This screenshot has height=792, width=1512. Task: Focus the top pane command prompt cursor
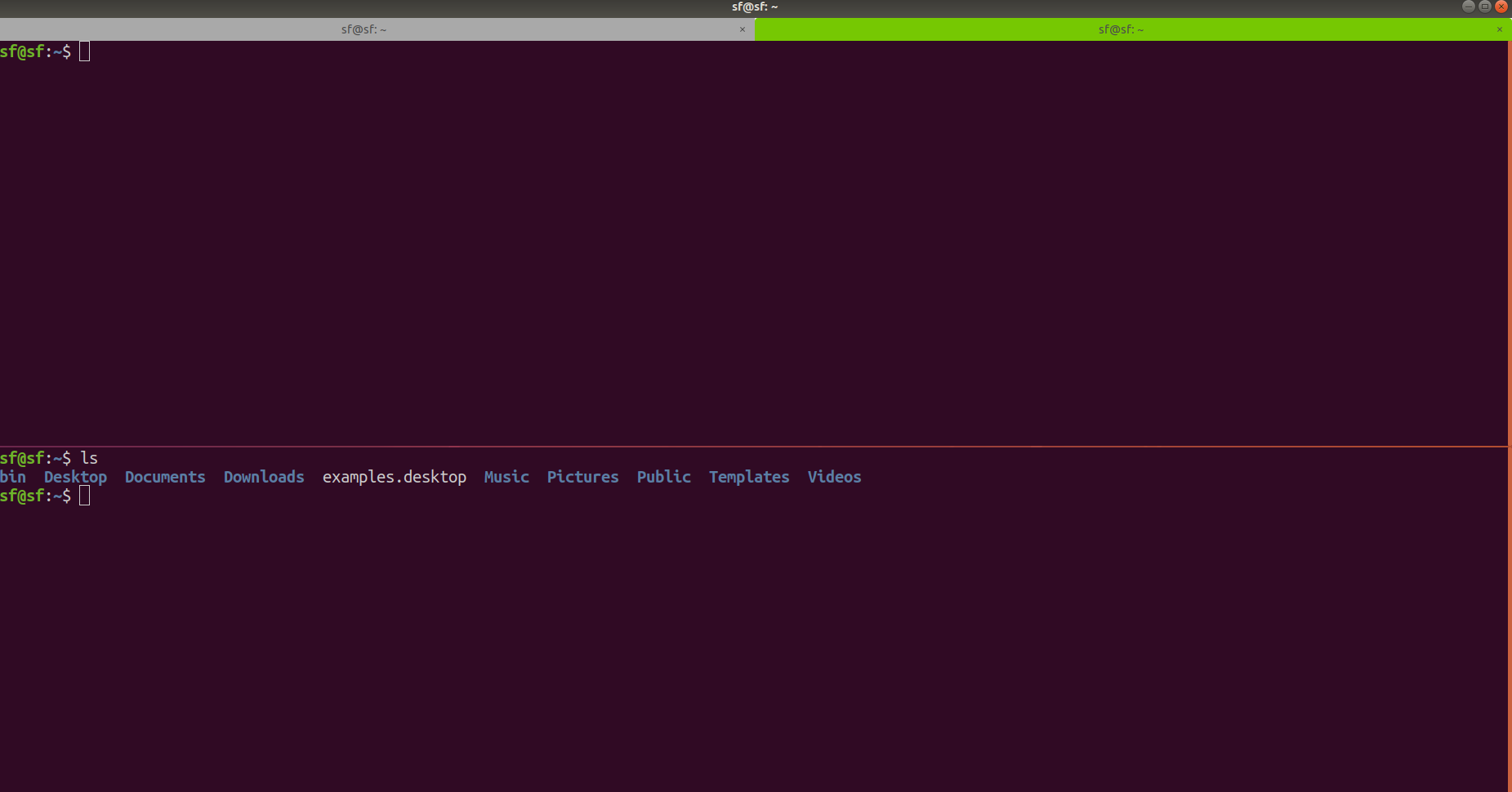point(85,51)
